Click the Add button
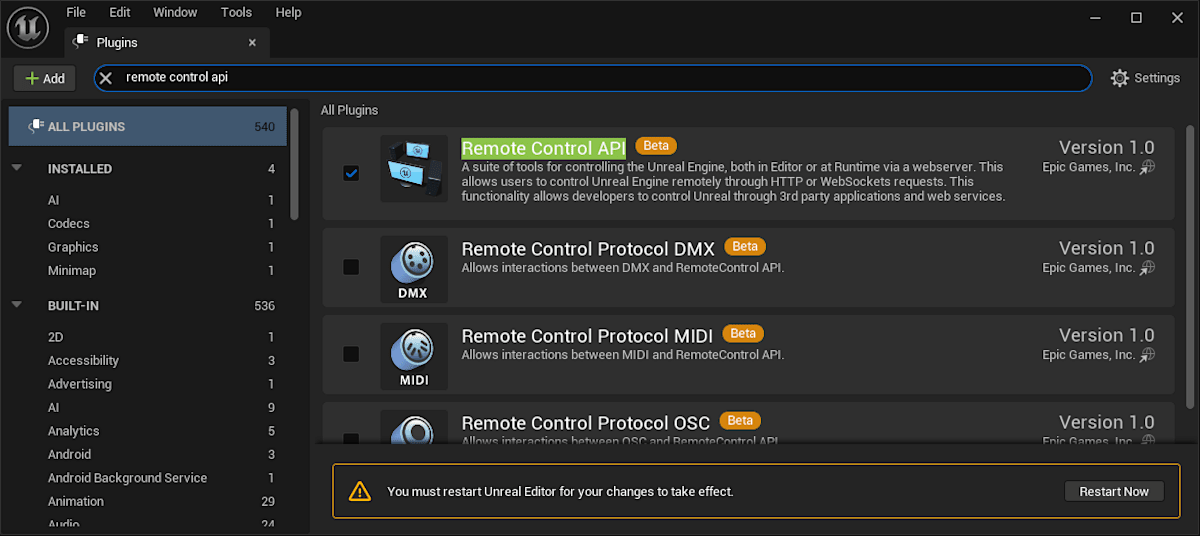 (x=45, y=78)
